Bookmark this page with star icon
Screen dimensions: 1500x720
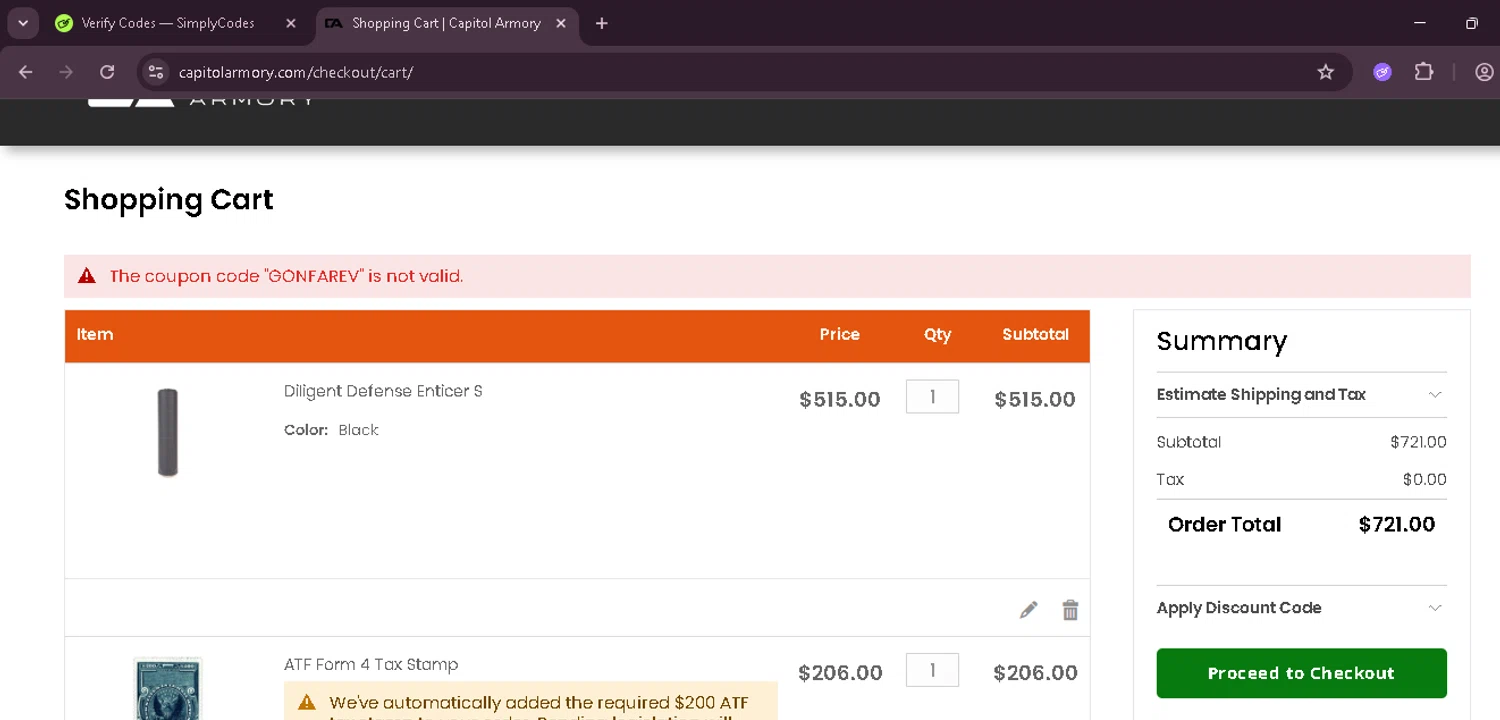click(x=1326, y=72)
